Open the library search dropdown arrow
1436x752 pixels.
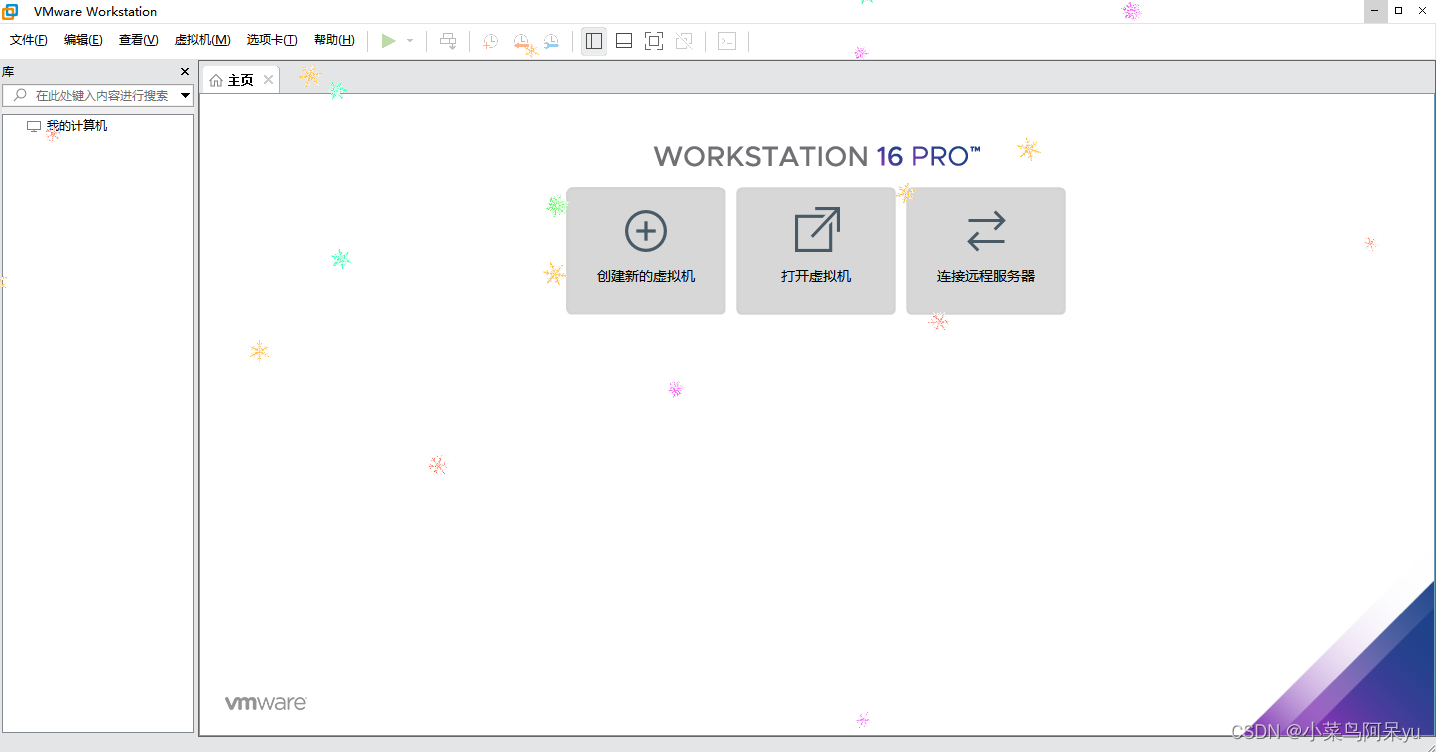[185, 96]
